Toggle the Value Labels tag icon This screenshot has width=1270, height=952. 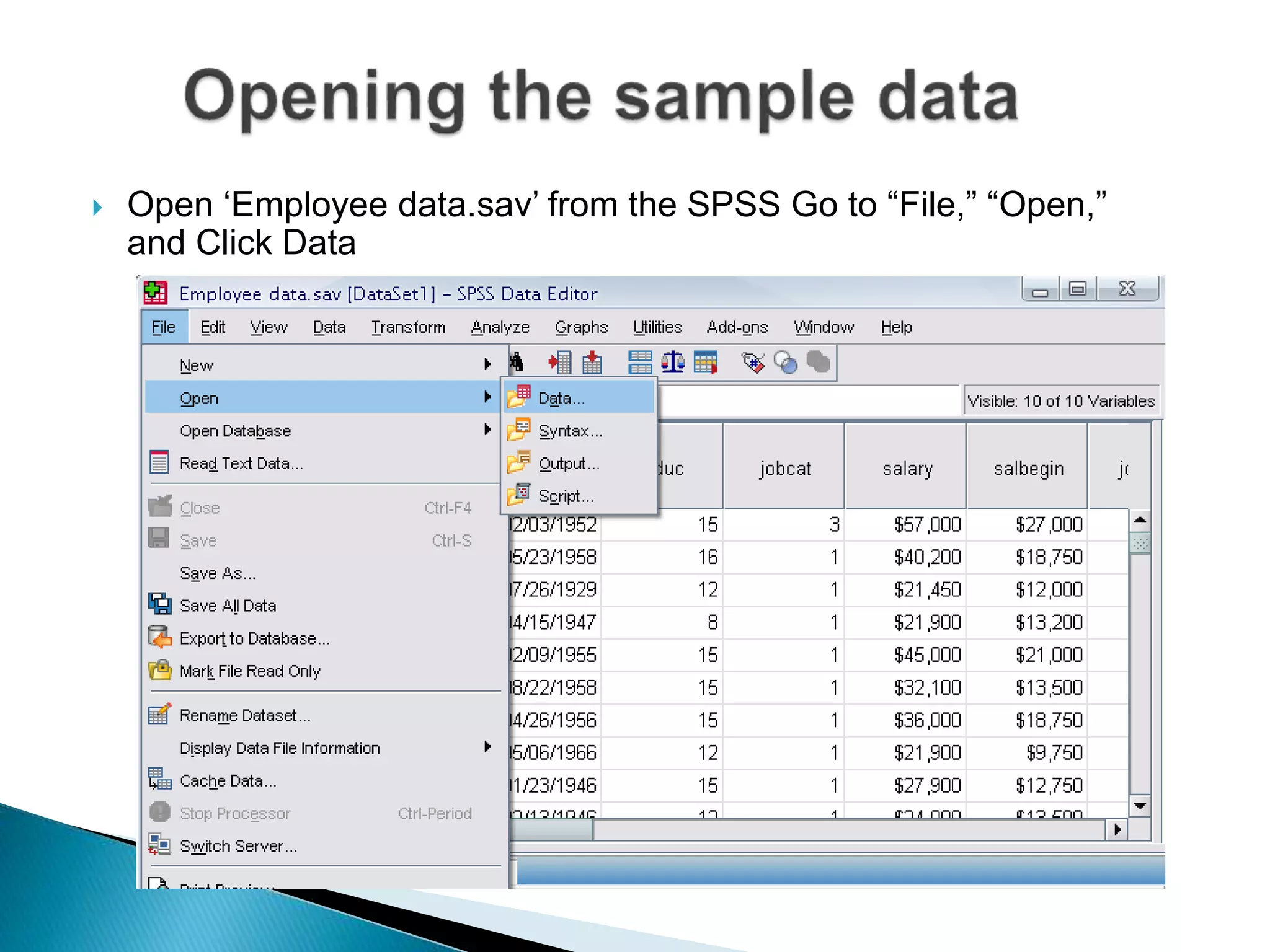tap(753, 363)
